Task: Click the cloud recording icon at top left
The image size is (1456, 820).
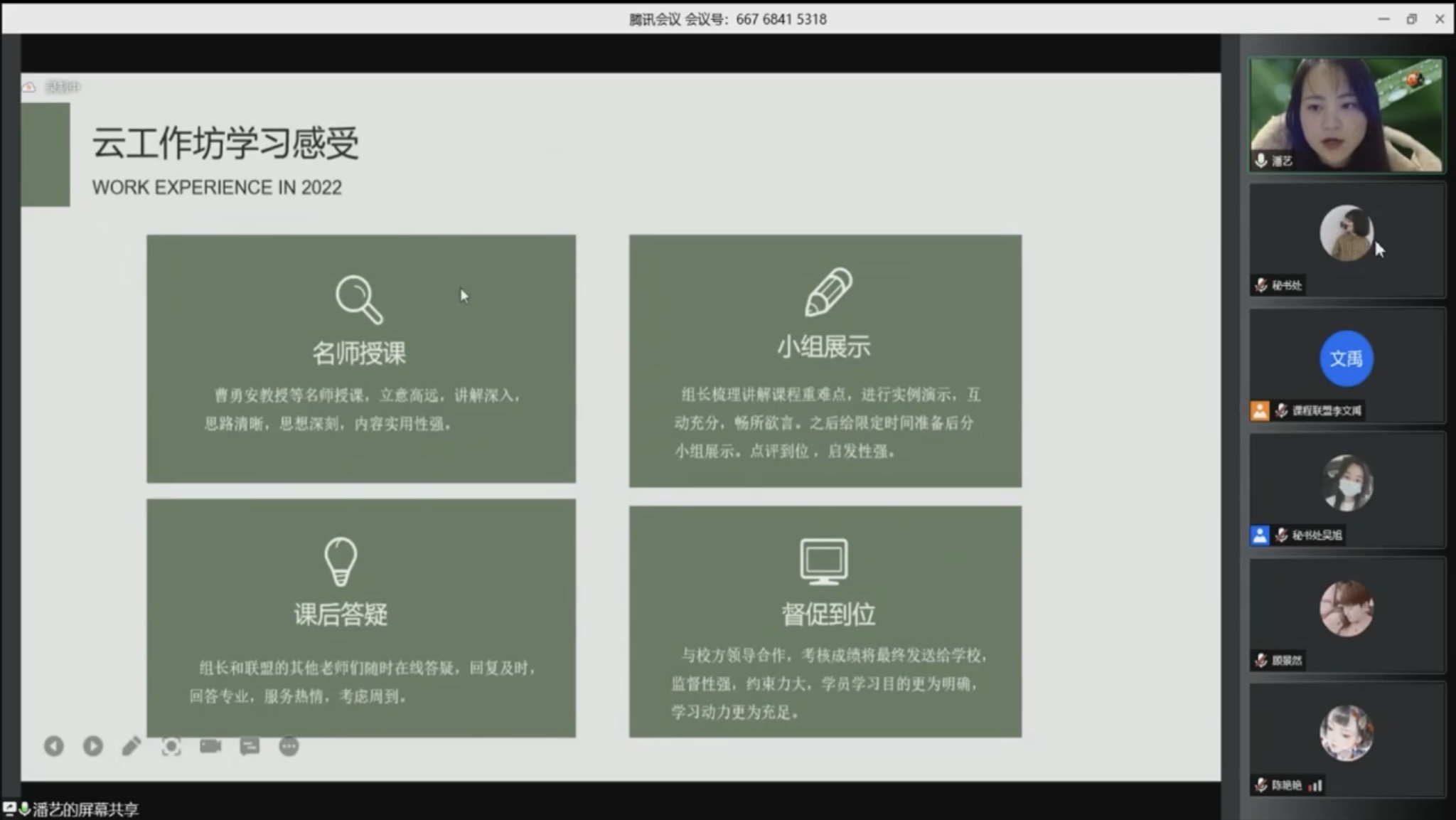Action: [x=29, y=87]
